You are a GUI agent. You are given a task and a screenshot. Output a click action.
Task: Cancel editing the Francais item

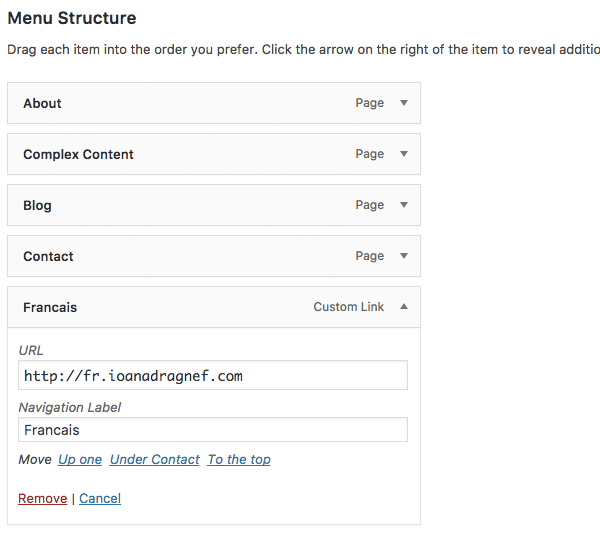(100, 498)
